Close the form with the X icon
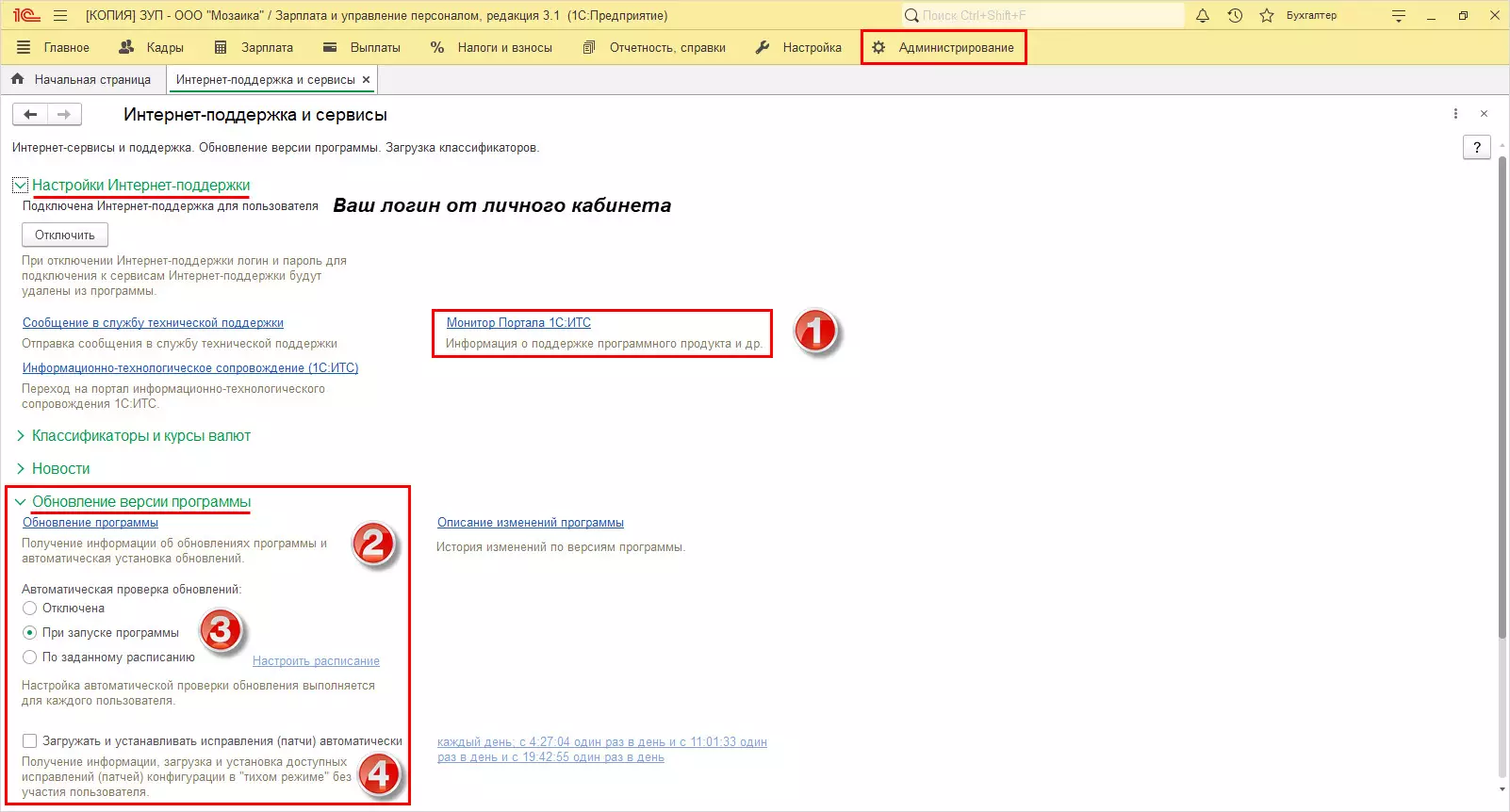Image resolution: width=1510 pixels, height=812 pixels. tap(1484, 114)
